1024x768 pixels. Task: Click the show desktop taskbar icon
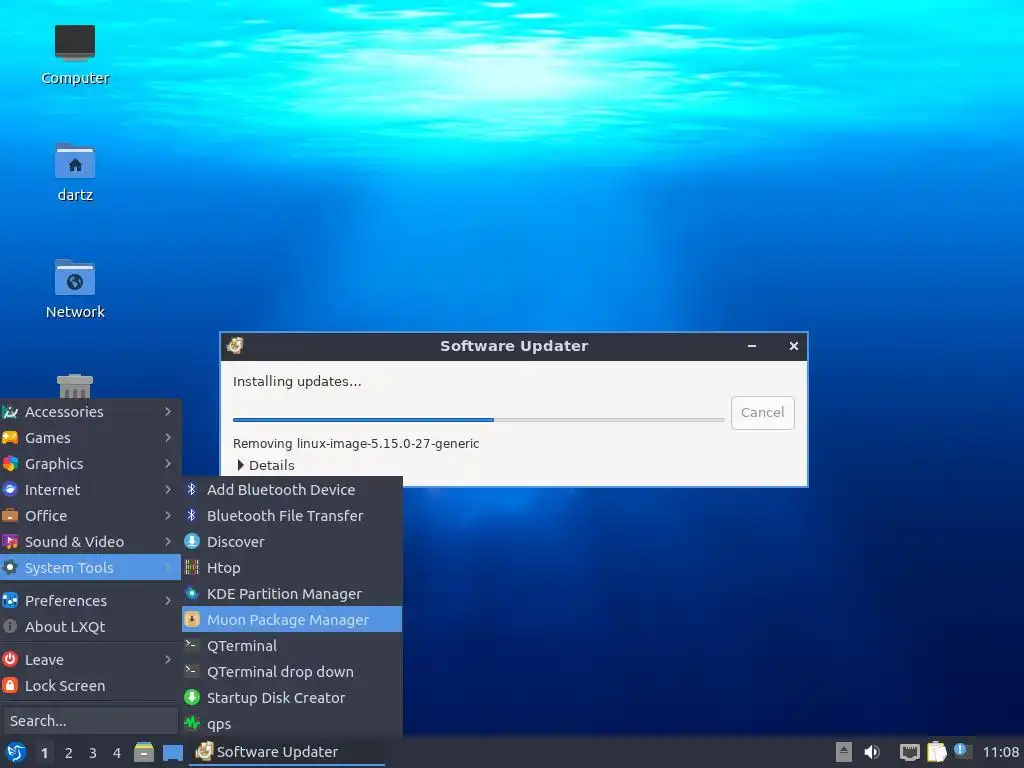pos(172,752)
